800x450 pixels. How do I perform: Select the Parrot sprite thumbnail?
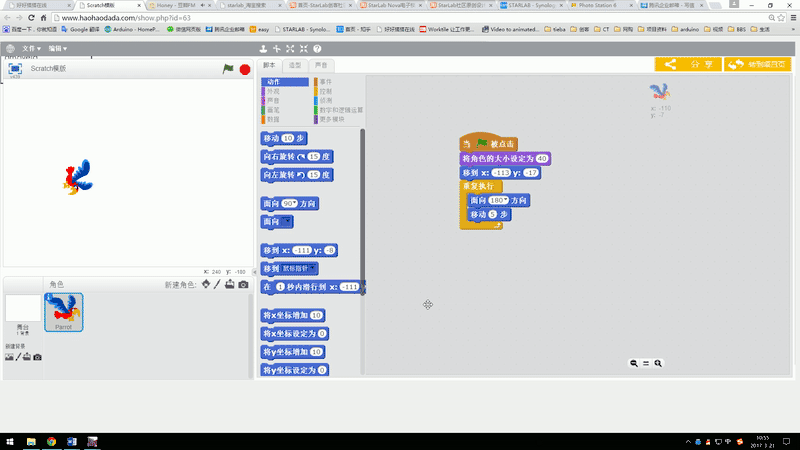pyautogui.click(x=64, y=312)
